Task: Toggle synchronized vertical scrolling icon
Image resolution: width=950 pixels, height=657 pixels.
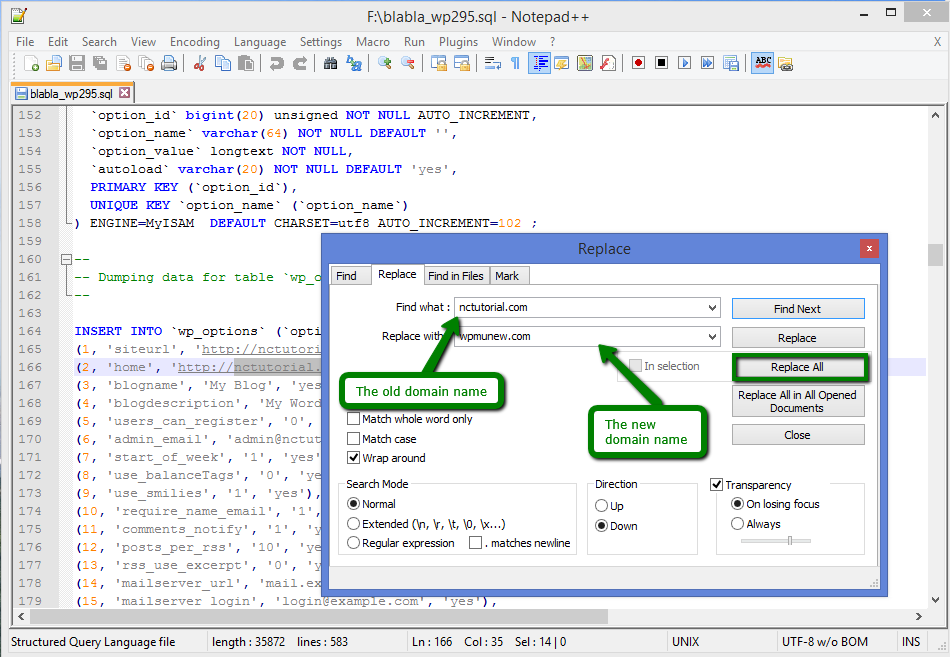Action: [x=439, y=63]
